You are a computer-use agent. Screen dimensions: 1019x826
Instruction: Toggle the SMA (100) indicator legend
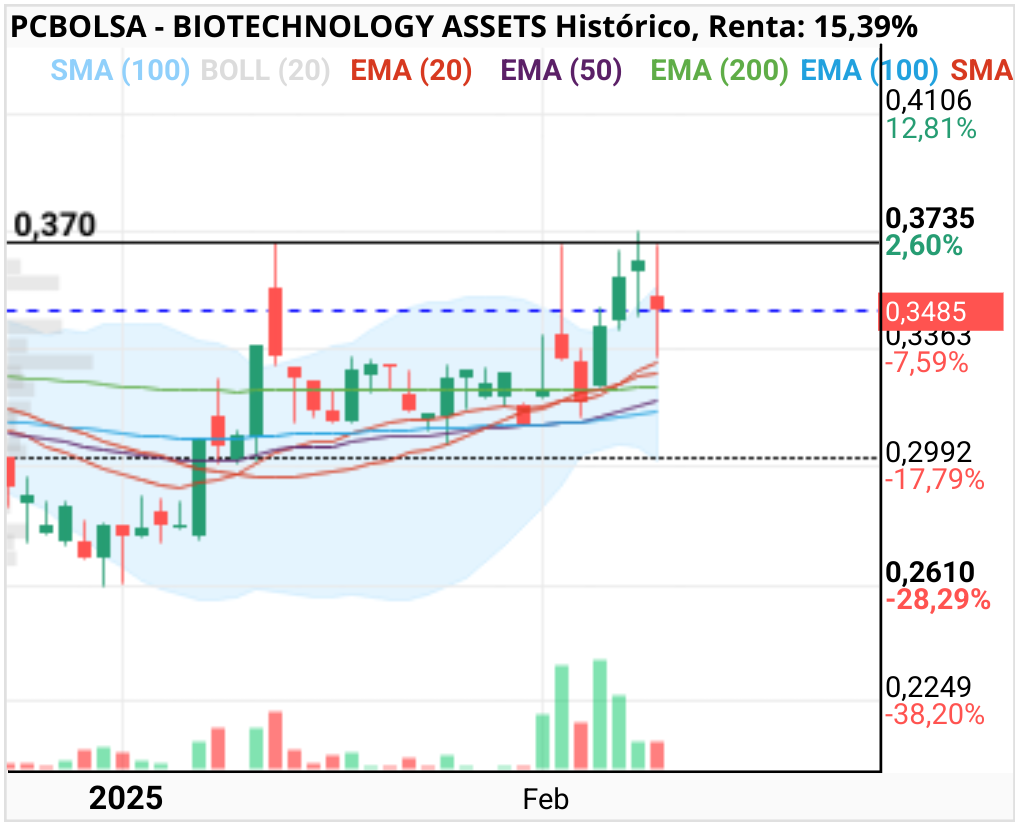coord(120,70)
